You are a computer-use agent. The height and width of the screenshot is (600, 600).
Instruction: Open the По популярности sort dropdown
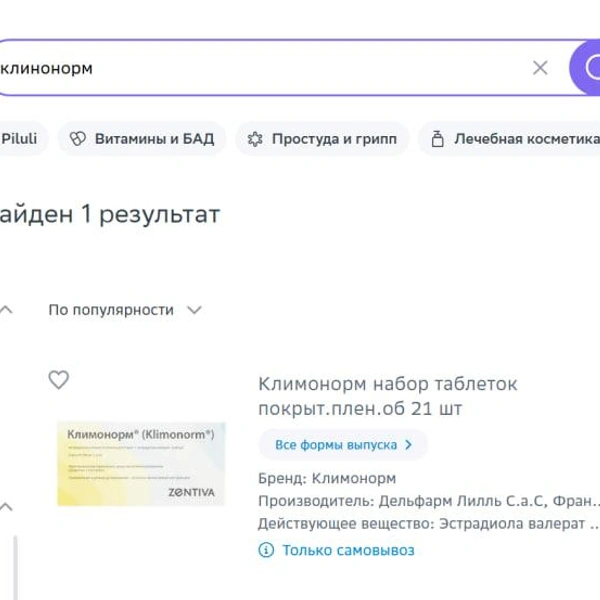point(125,310)
